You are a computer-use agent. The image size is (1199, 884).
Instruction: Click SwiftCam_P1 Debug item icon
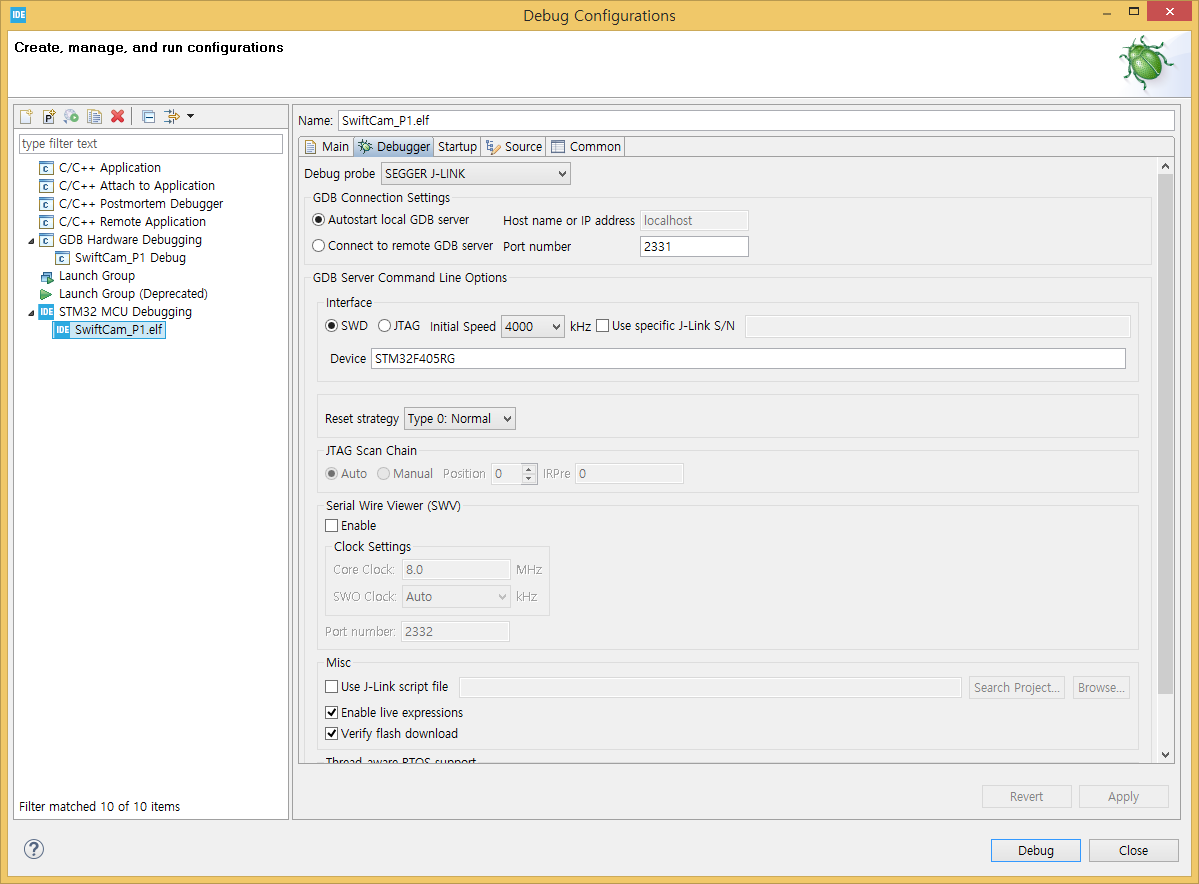pyautogui.click(x=63, y=258)
